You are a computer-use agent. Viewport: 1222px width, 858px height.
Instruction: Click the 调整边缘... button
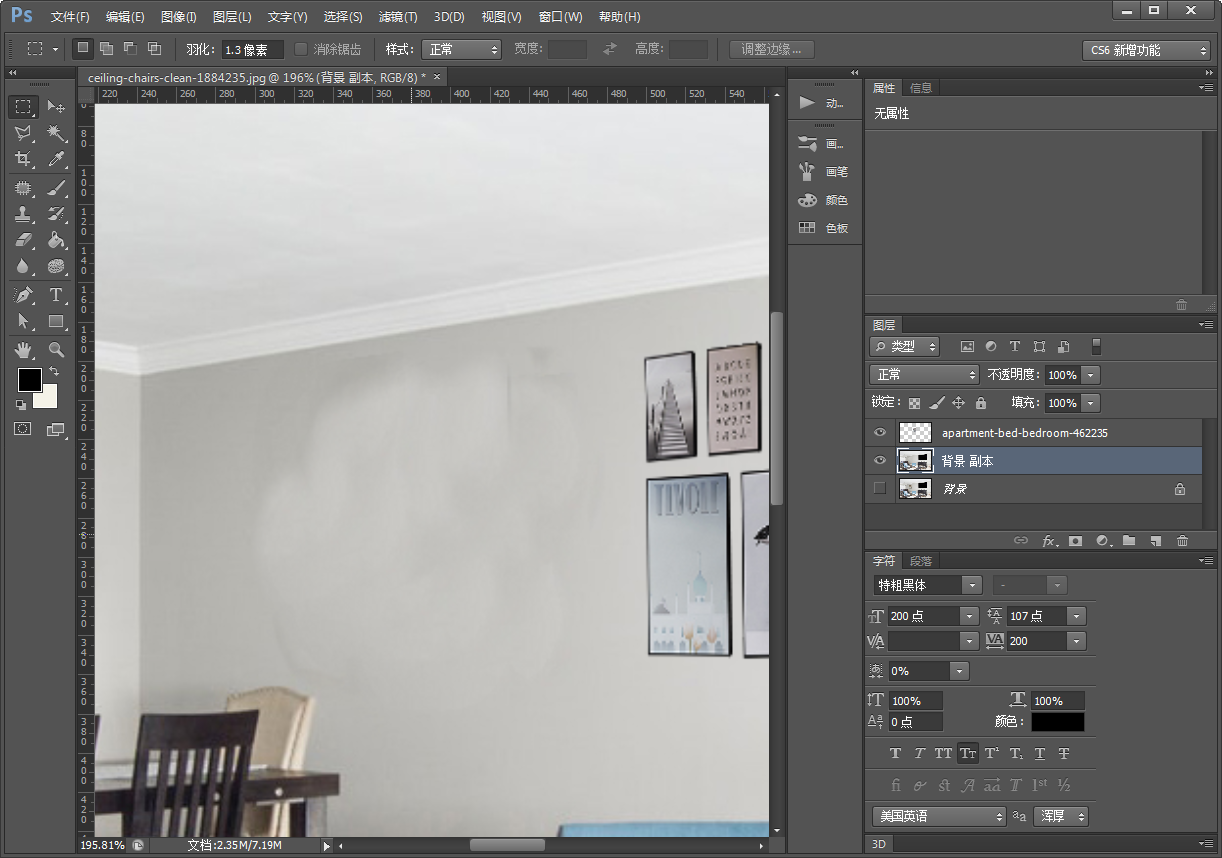click(771, 49)
